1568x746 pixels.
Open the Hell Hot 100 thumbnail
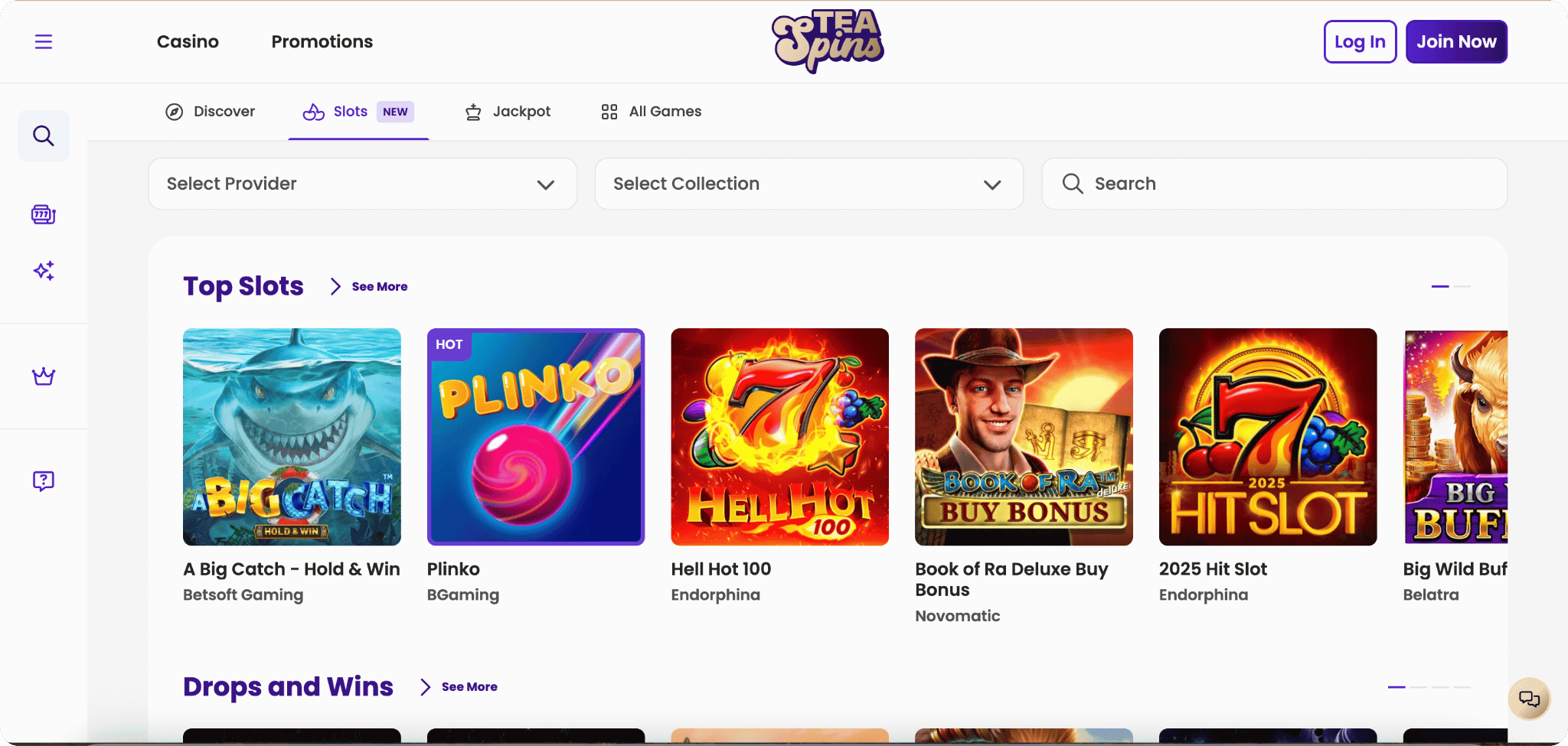(x=779, y=437)
